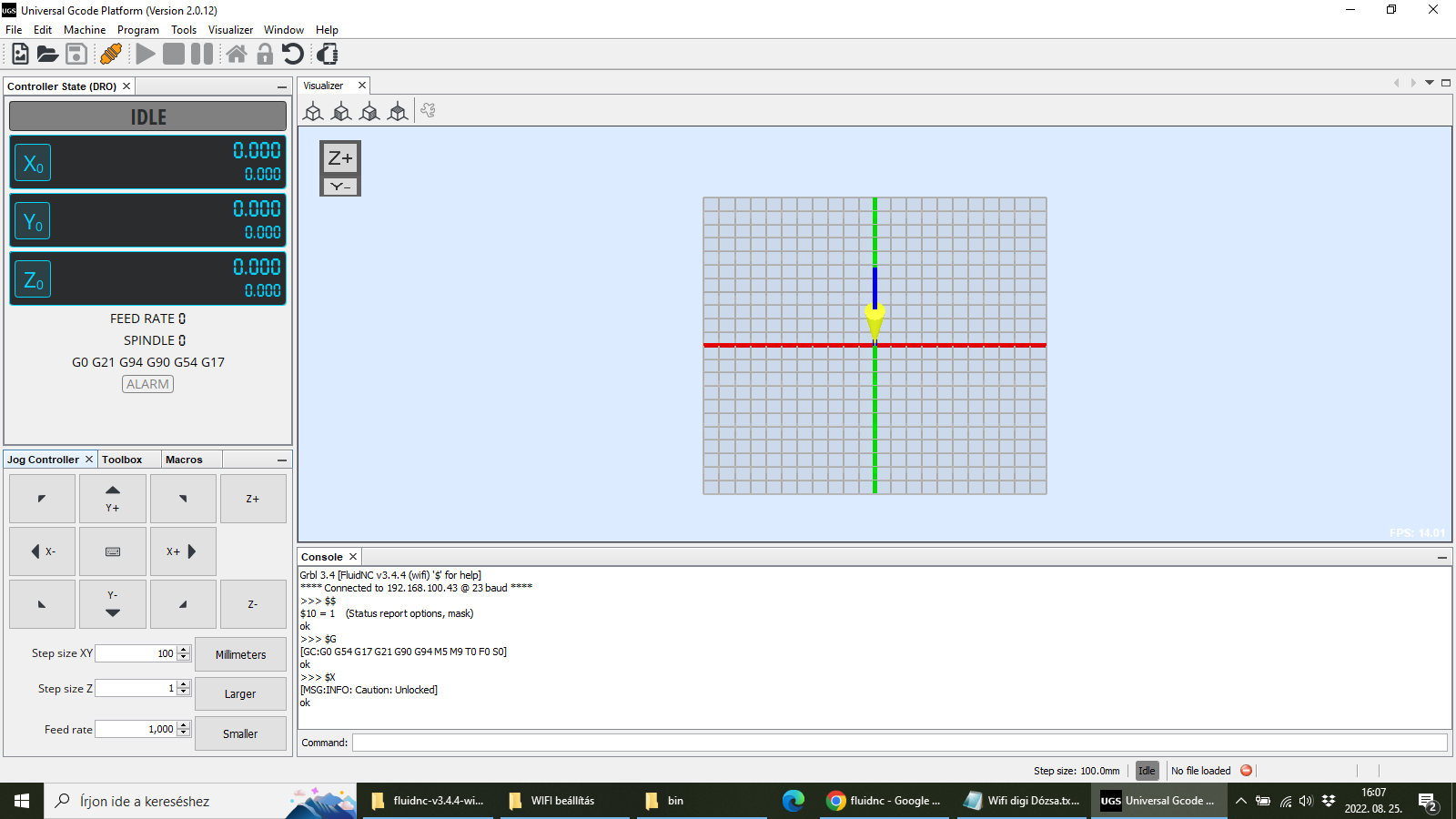1456x819 pixels.
Task: Open the keyboard jog icon in Jog Controller
Action: (112, 551)
